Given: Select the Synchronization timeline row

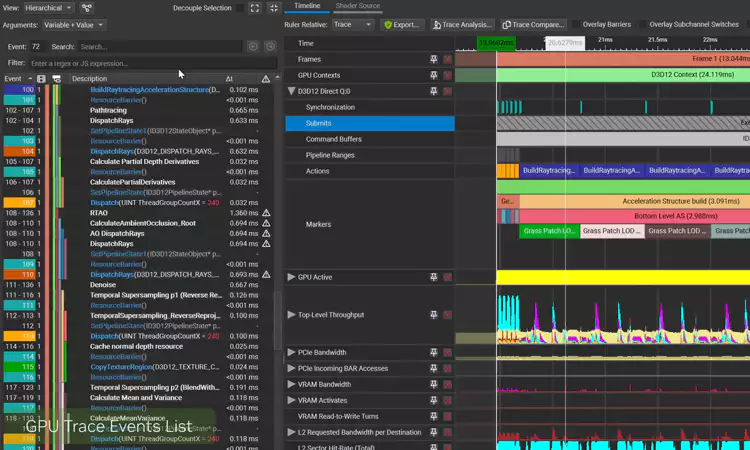Looking at the screenshot, I should [x=370, y=107].
